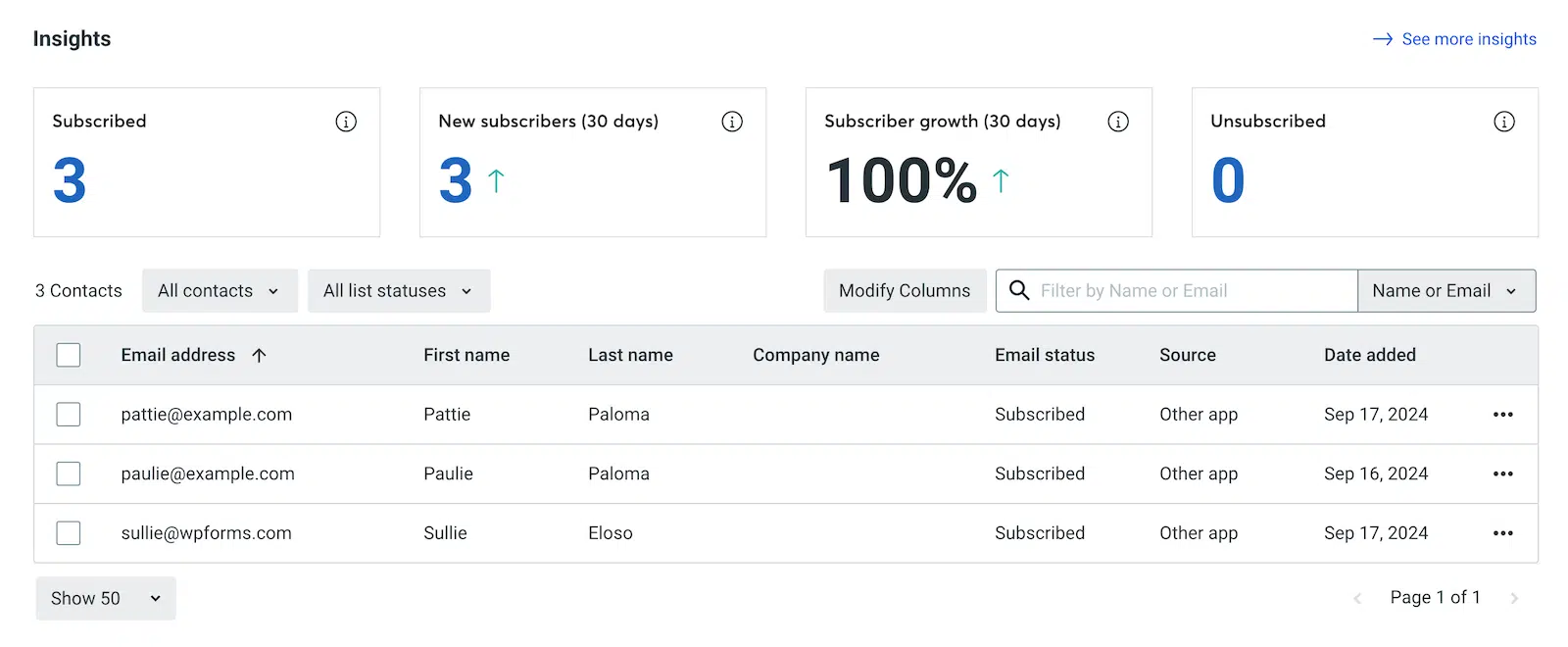Click the Page 1 of 1 indicator
This screenshot has height=647, width=1568.
[x=1436, y=598]
